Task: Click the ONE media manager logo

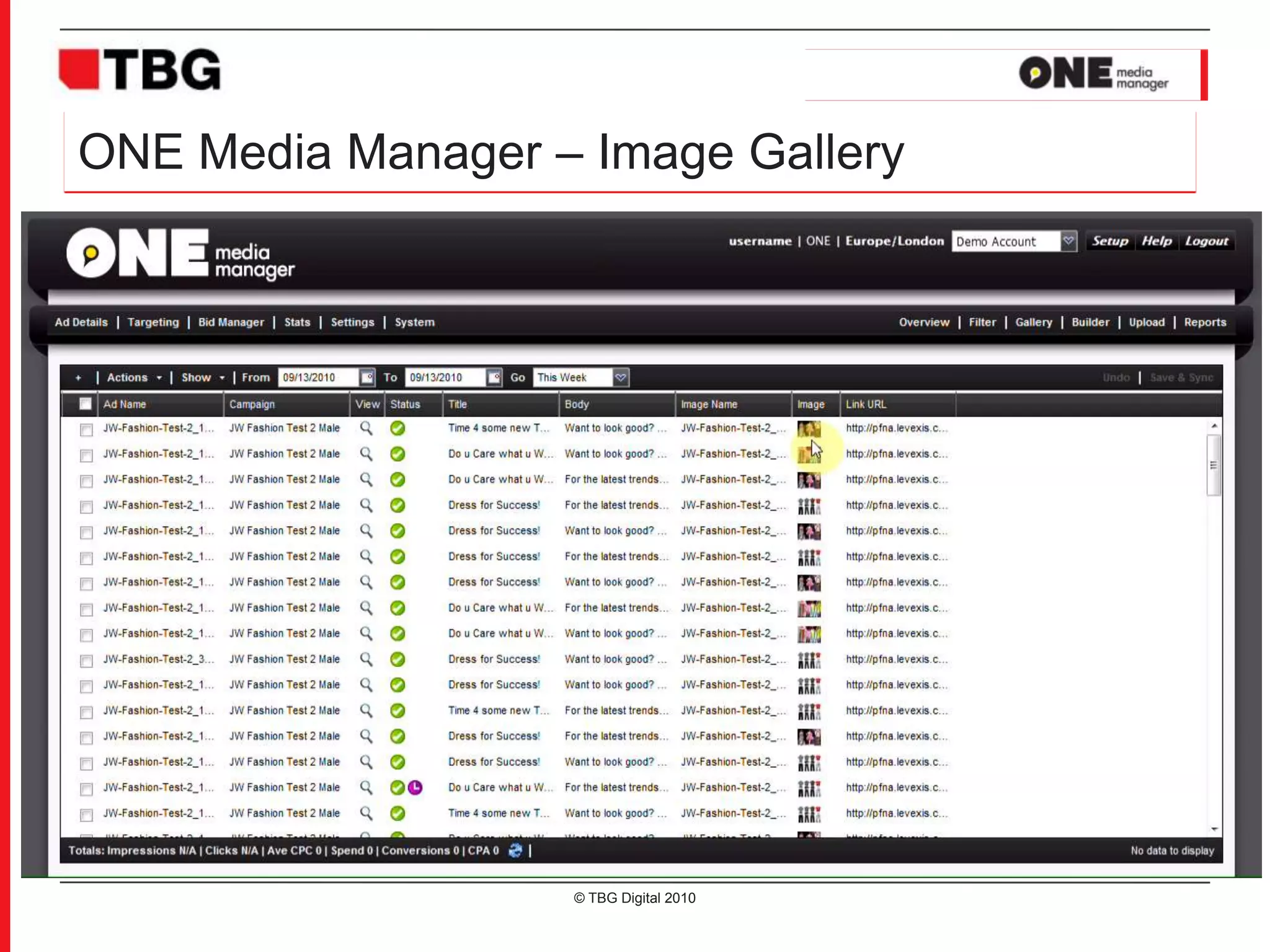Action: (x=180, y=253)
